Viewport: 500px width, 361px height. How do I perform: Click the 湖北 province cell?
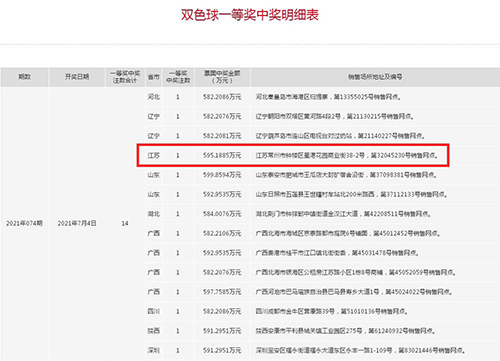click(154, 214)
